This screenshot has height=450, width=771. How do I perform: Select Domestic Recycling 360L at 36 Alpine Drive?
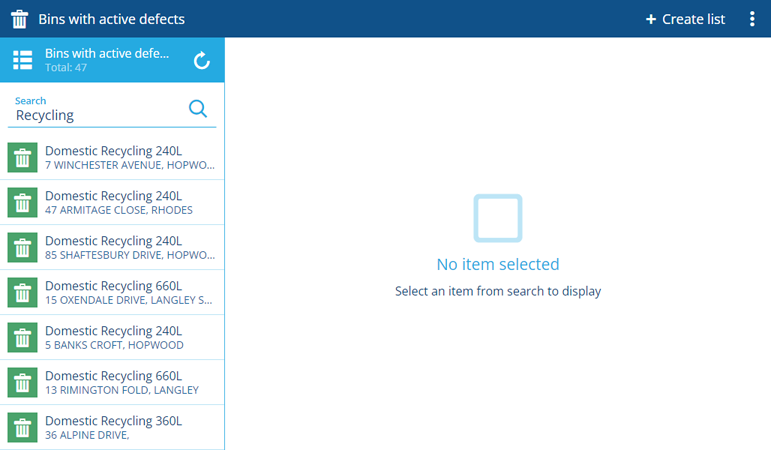click(112, 427)
